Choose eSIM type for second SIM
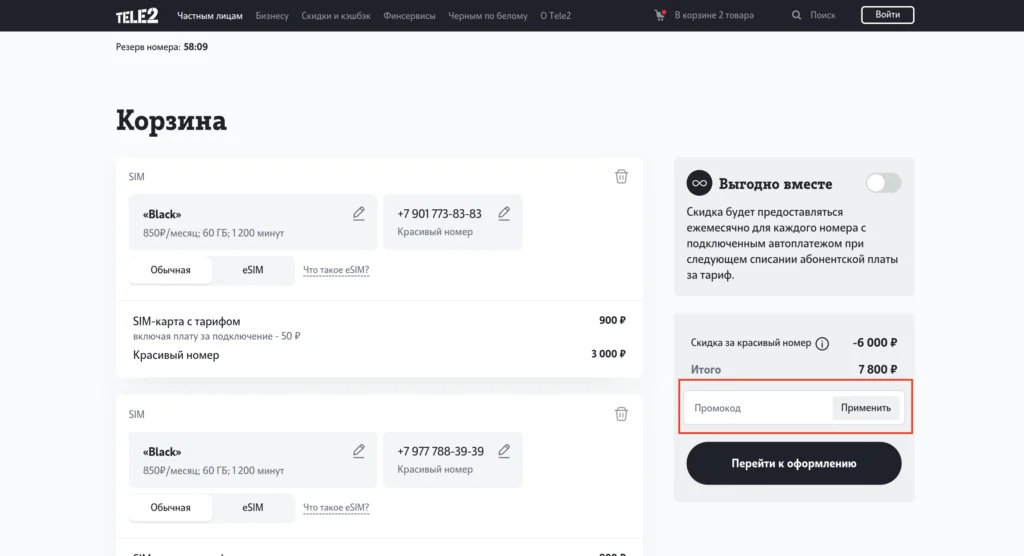Screen dimensions: 1024x556 pos(253,507)
